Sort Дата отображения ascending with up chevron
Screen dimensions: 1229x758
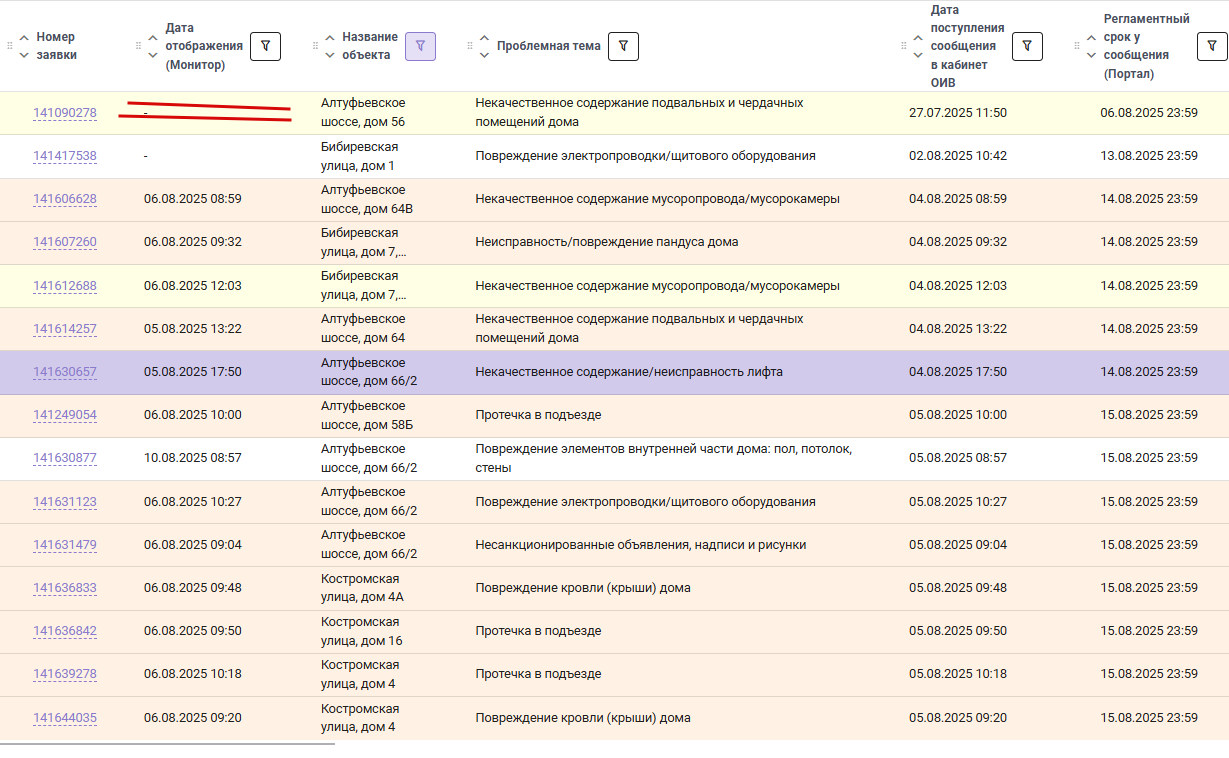(x=153, y=39)
